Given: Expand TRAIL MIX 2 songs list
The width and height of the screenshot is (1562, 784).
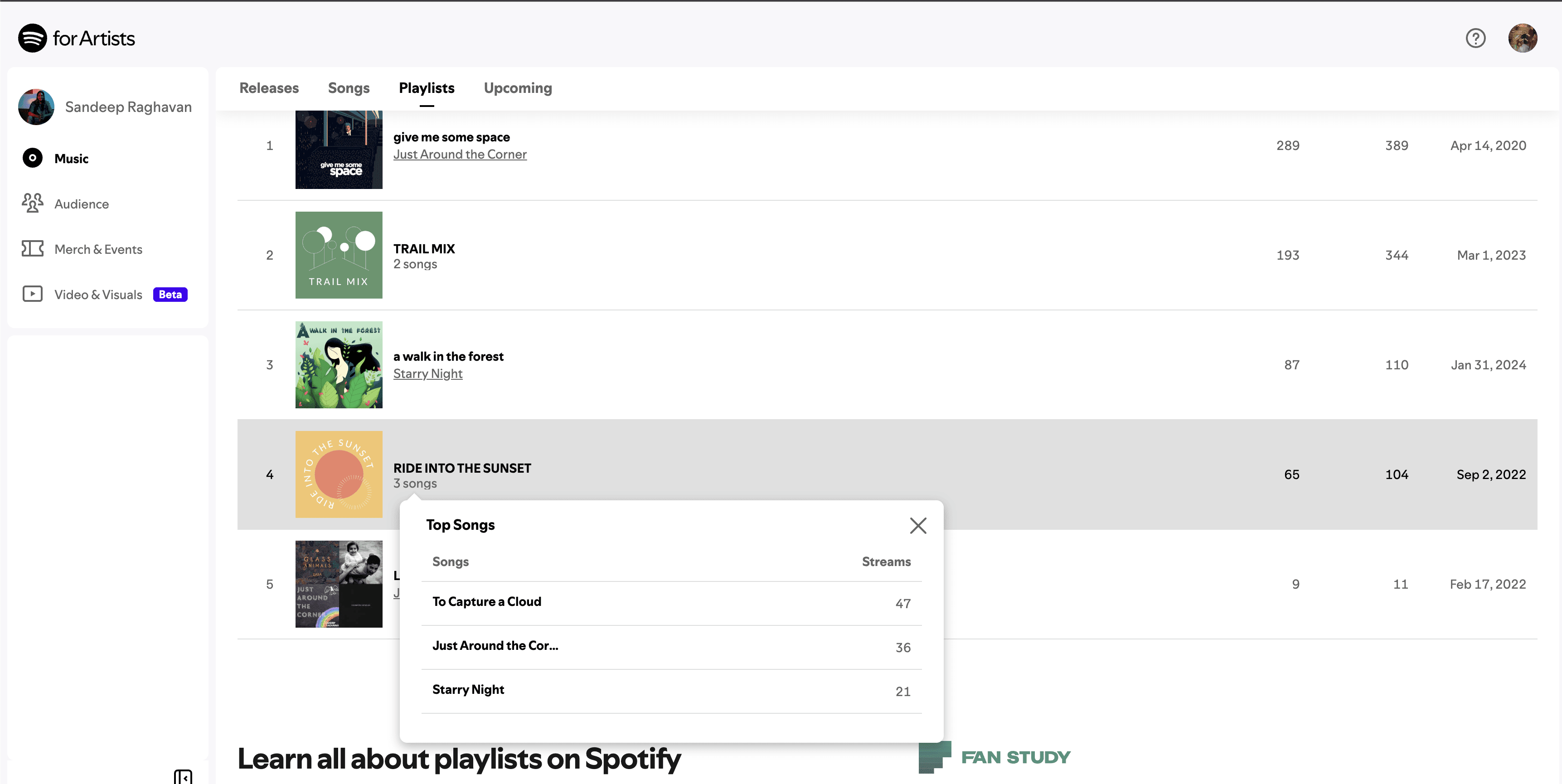Looking at the screenshot, I should 415,264.
